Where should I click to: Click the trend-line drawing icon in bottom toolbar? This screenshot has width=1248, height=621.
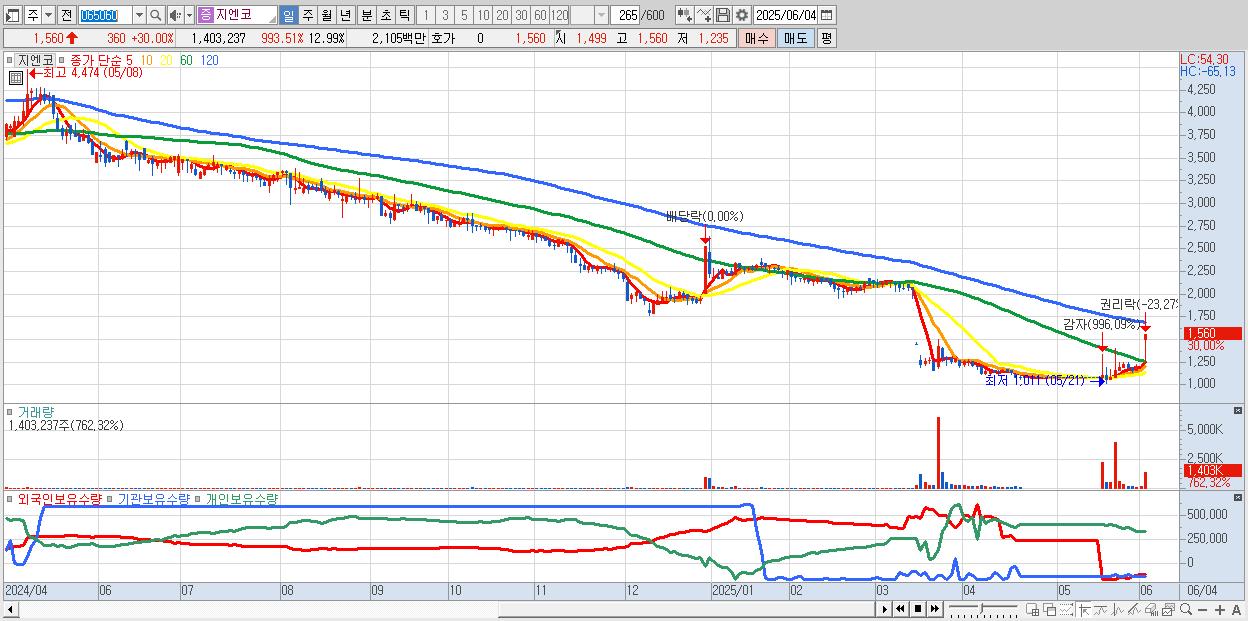(x=1101, y=609)
